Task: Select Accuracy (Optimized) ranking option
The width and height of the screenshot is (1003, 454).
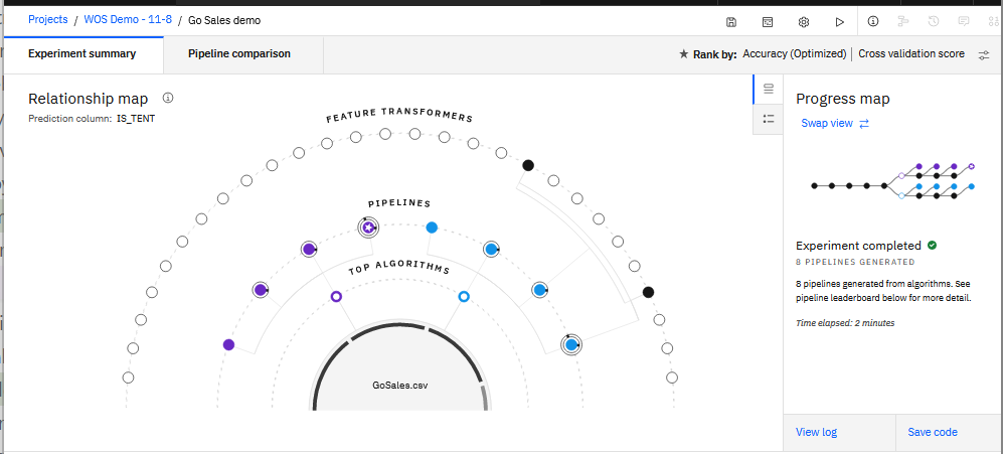Action: 794,54
